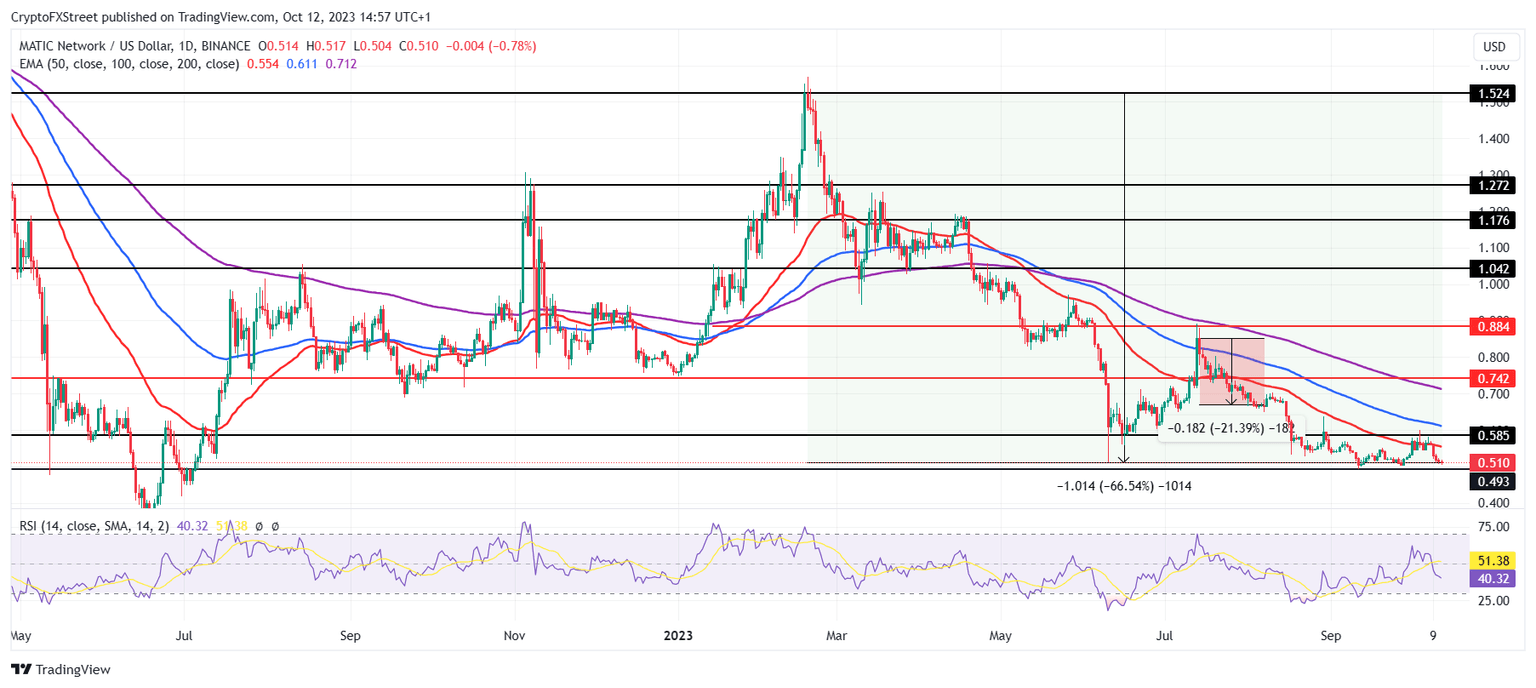Click the red 0.884 price level label
The height and width of the screenshot is (688, 1536).
click(1494, 325)
